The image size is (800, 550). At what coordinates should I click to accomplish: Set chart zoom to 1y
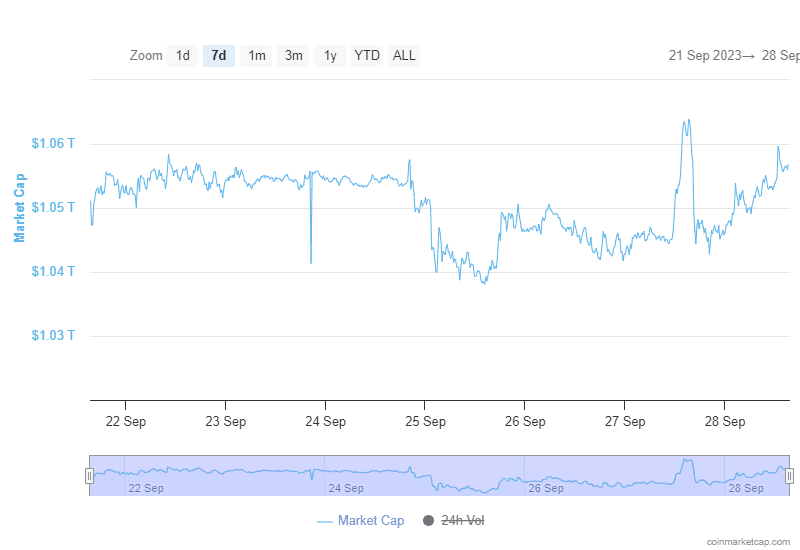[x=330, y=56]
